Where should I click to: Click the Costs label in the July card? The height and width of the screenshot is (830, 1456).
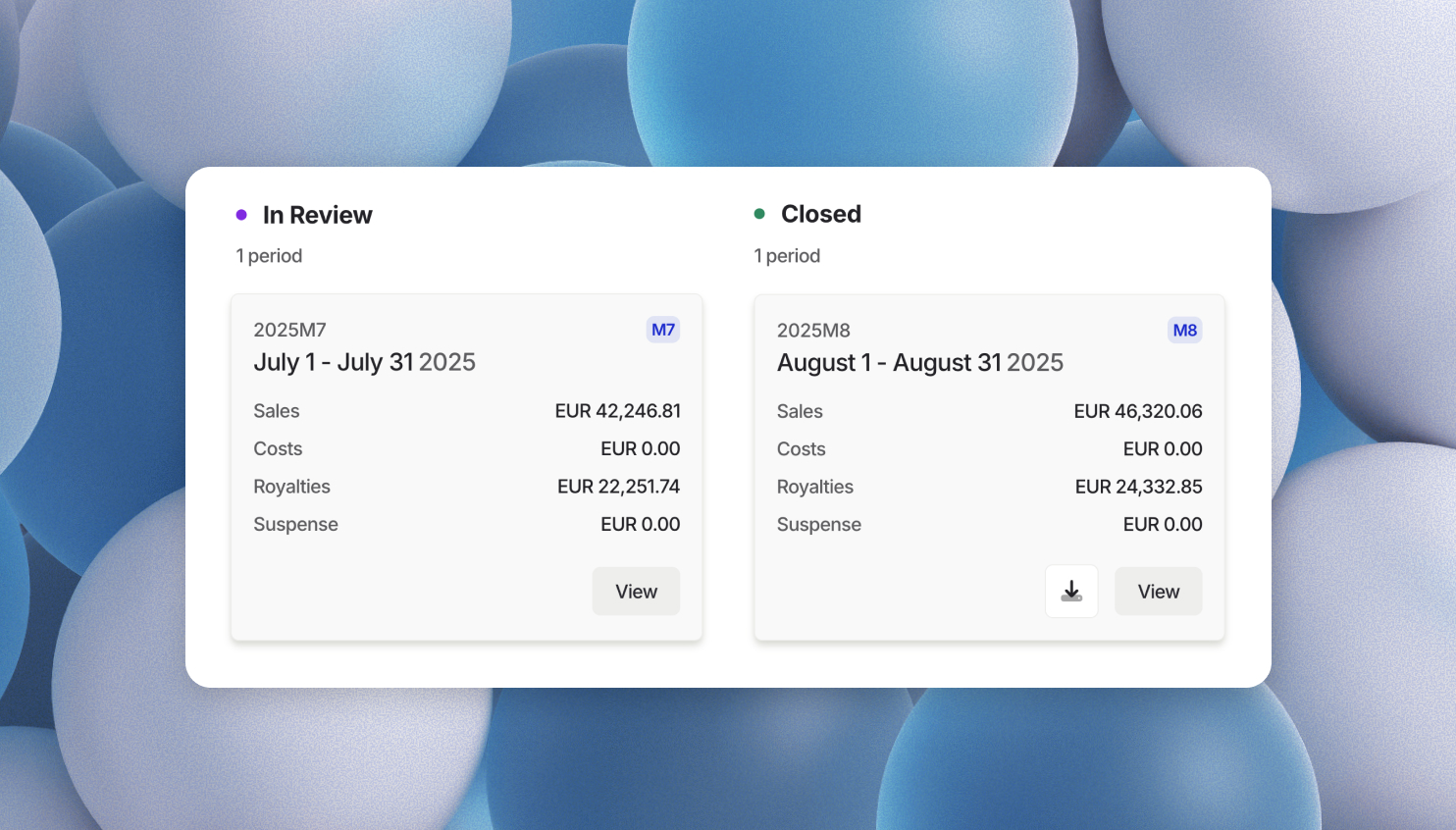pyautogui.click(x=278, y=448)
